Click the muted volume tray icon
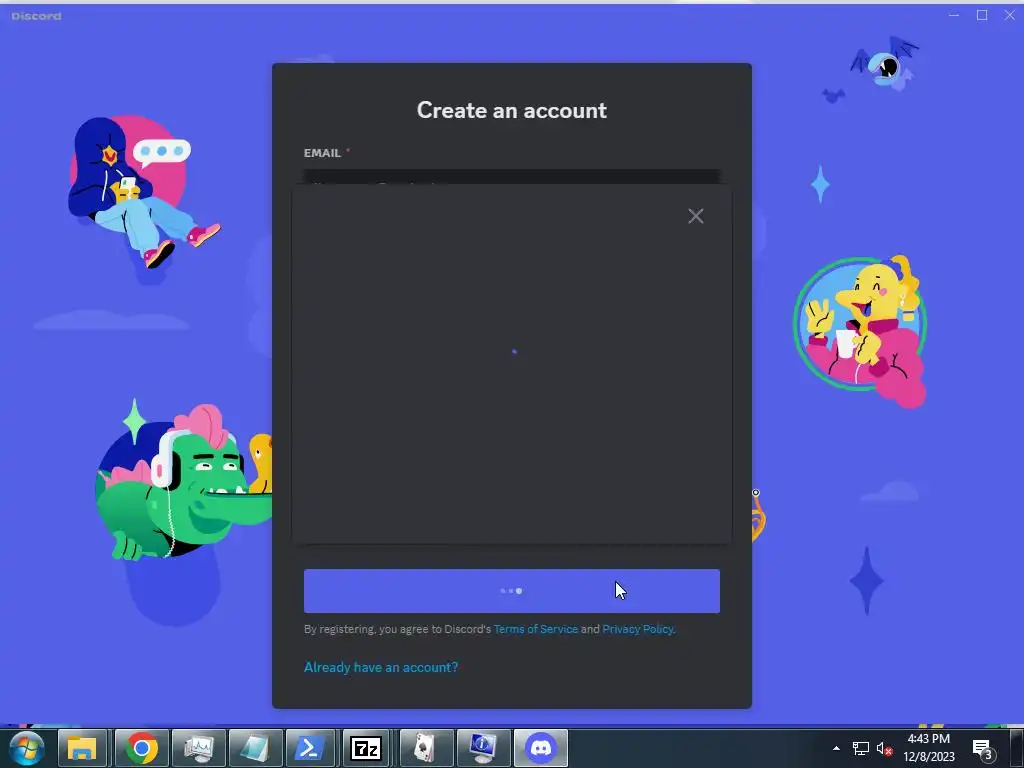The height and width of the screenshot is (768, 1024). pos(884,749)
